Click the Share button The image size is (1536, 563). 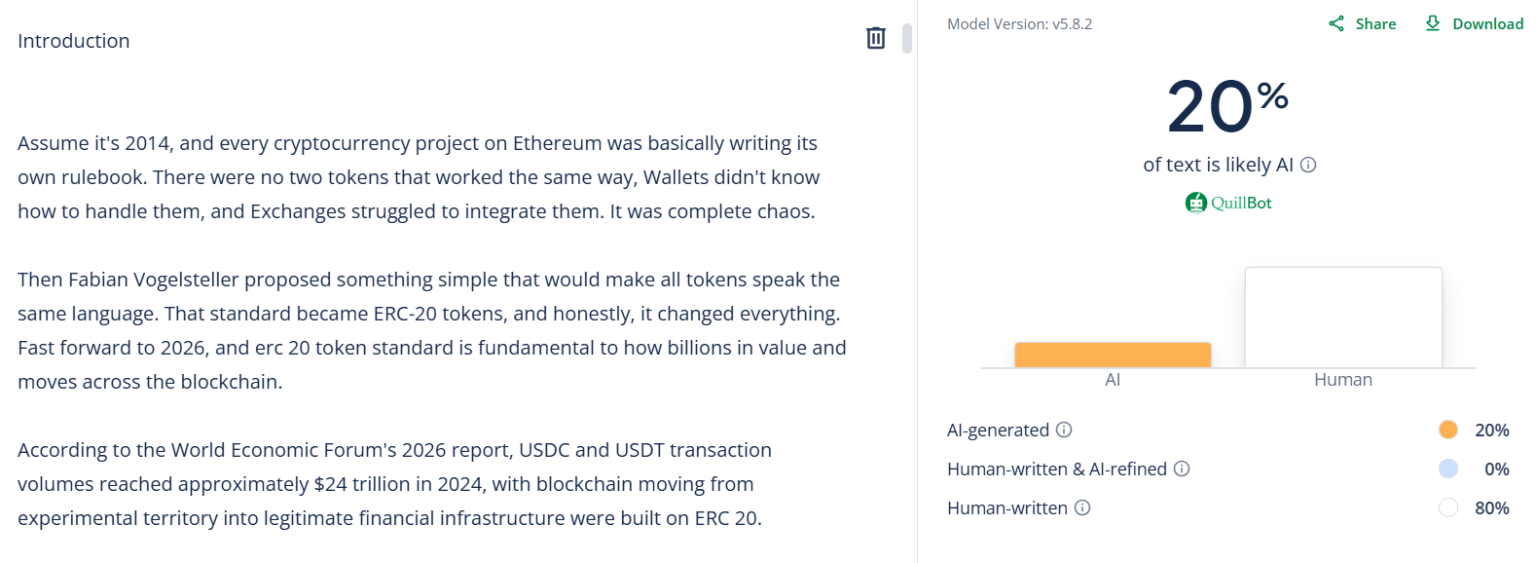1362,24
